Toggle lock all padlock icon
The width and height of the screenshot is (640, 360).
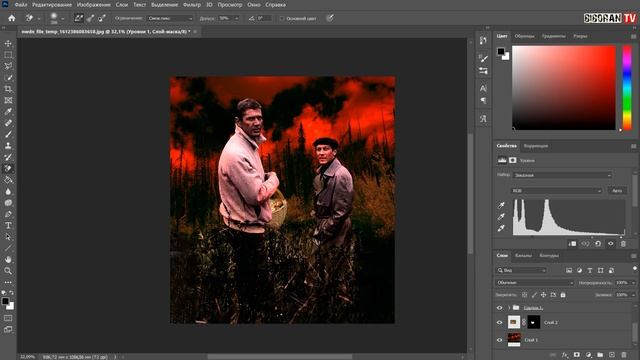click(x=563, y=295)
